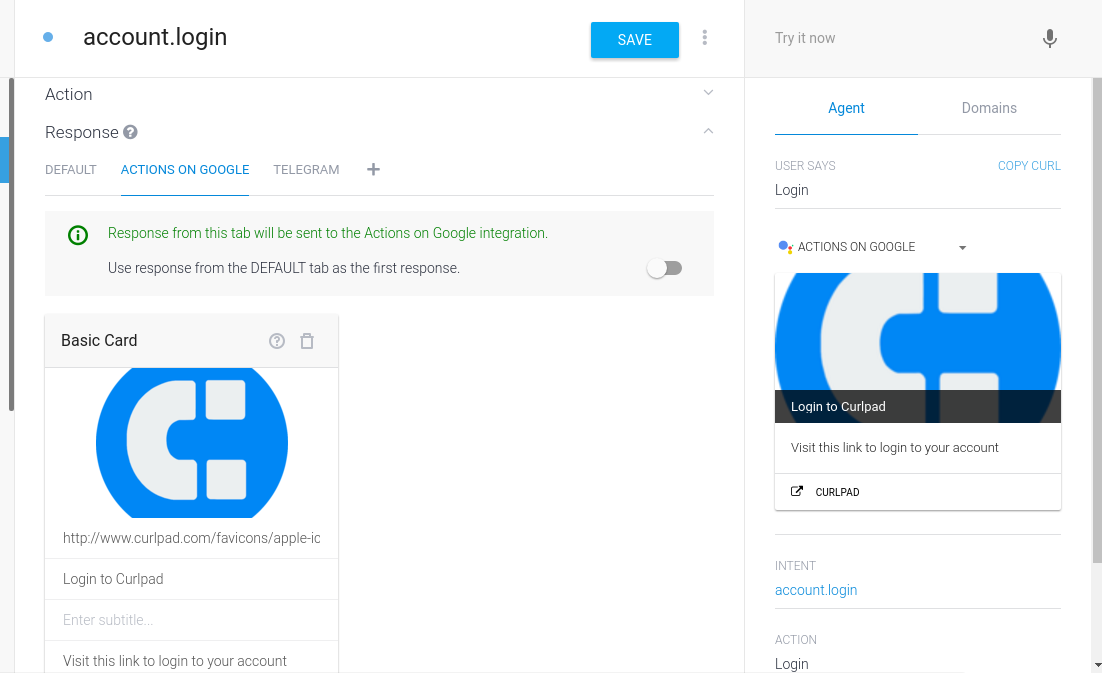Click COPY CURL link
The height and width of the screenshot is (673, 1102).
click(1029, 166)
